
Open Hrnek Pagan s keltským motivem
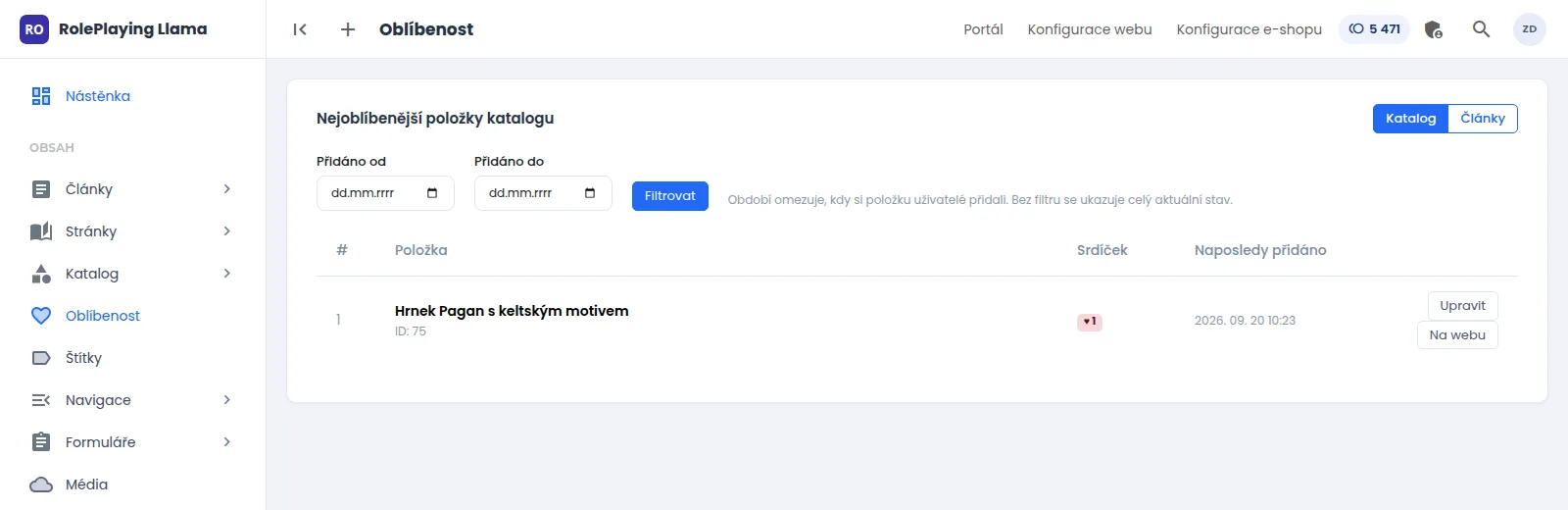tap(512, 311)
